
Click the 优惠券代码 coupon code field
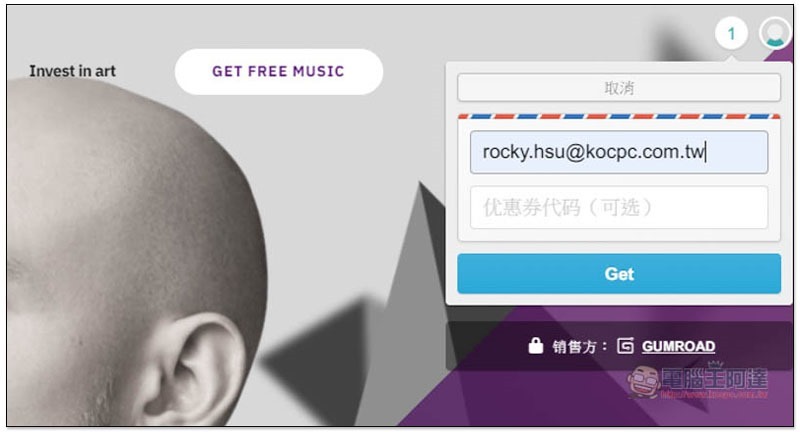pyautogui.click(x=619, y=208)
